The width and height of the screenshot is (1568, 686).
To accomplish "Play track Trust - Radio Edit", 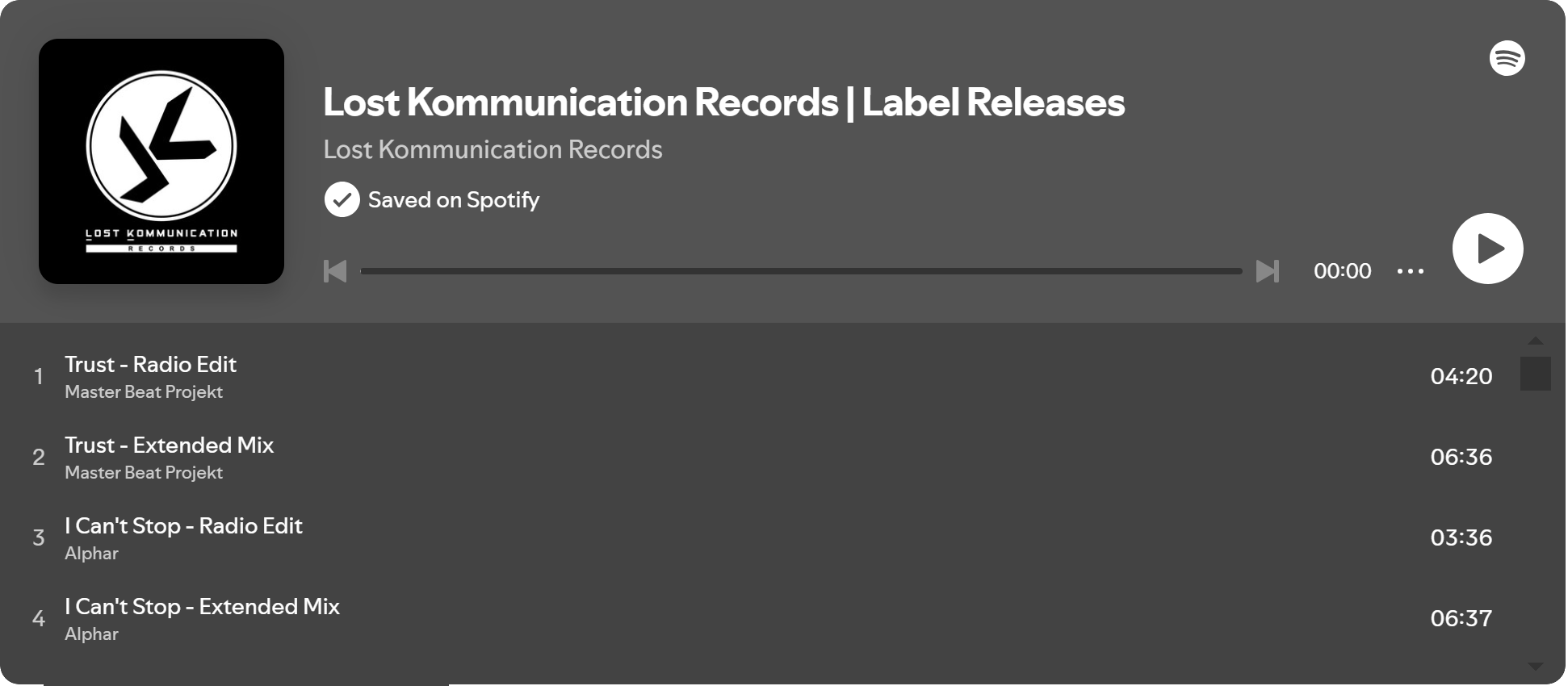I will 151,365.
